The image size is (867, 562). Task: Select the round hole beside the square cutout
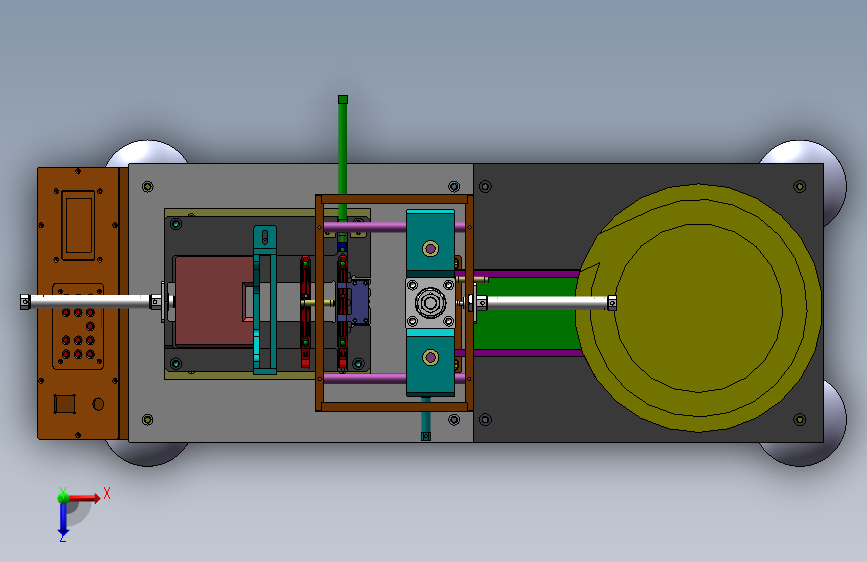(98, 404)
